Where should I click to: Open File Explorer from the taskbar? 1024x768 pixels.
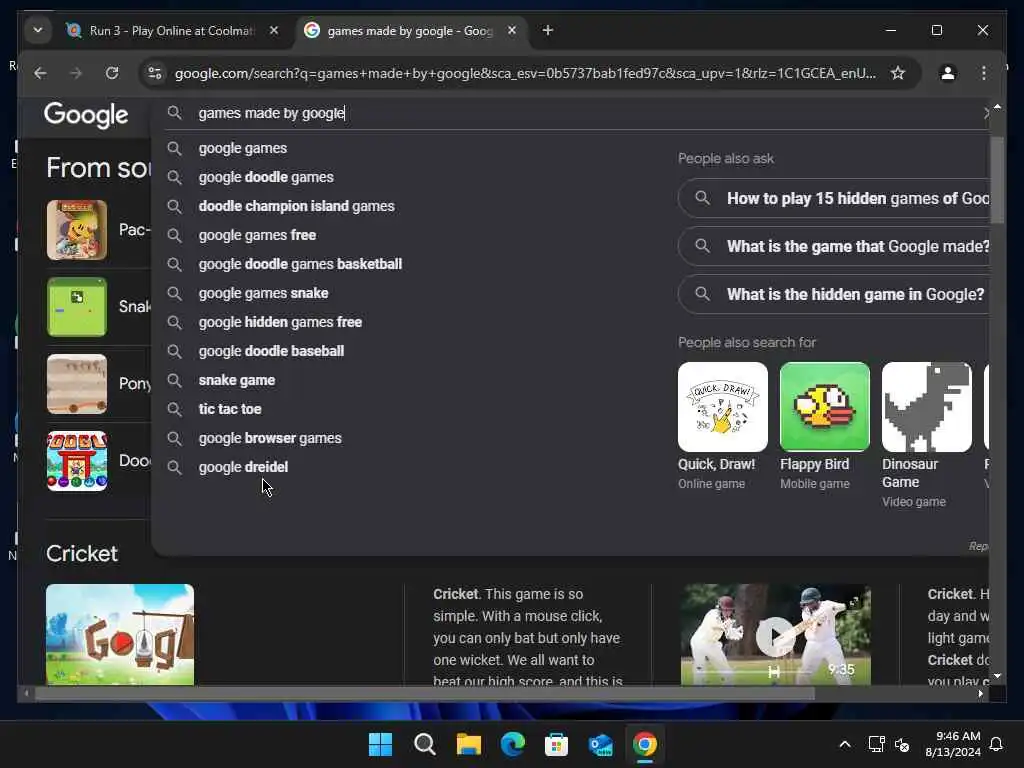point(468,744)
